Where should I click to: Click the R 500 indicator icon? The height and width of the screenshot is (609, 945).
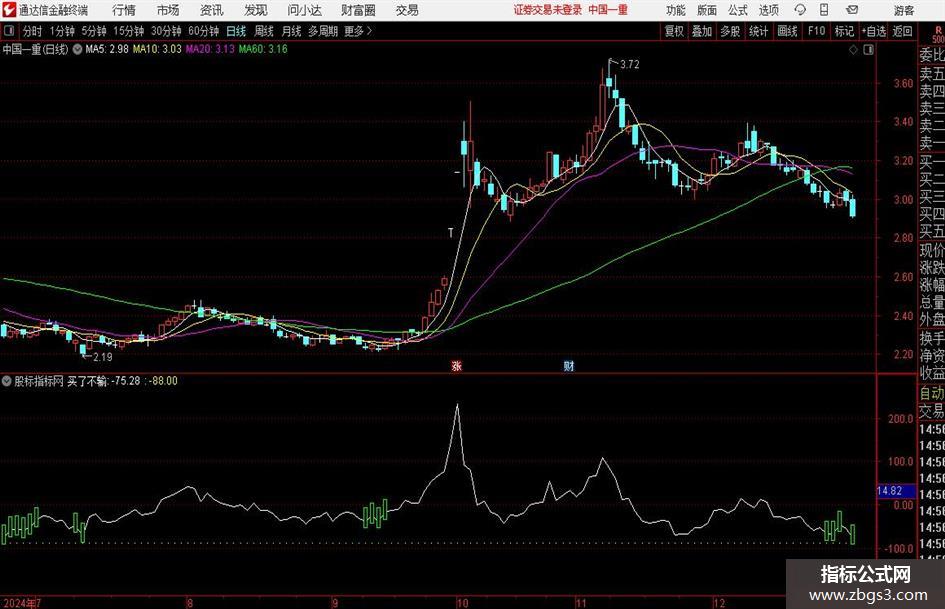click(938, 35)
